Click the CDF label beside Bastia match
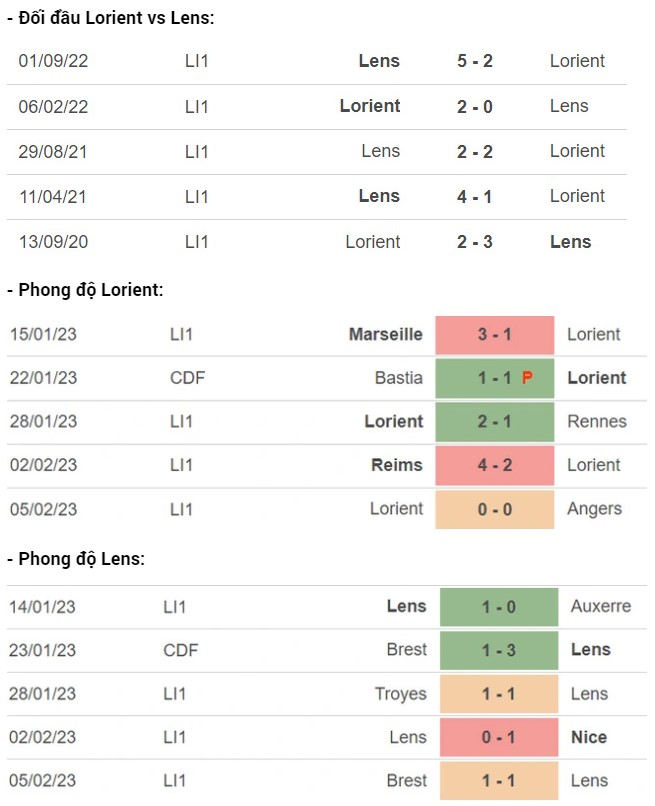This screenshot has height=806, width=655. coord(187,378)
